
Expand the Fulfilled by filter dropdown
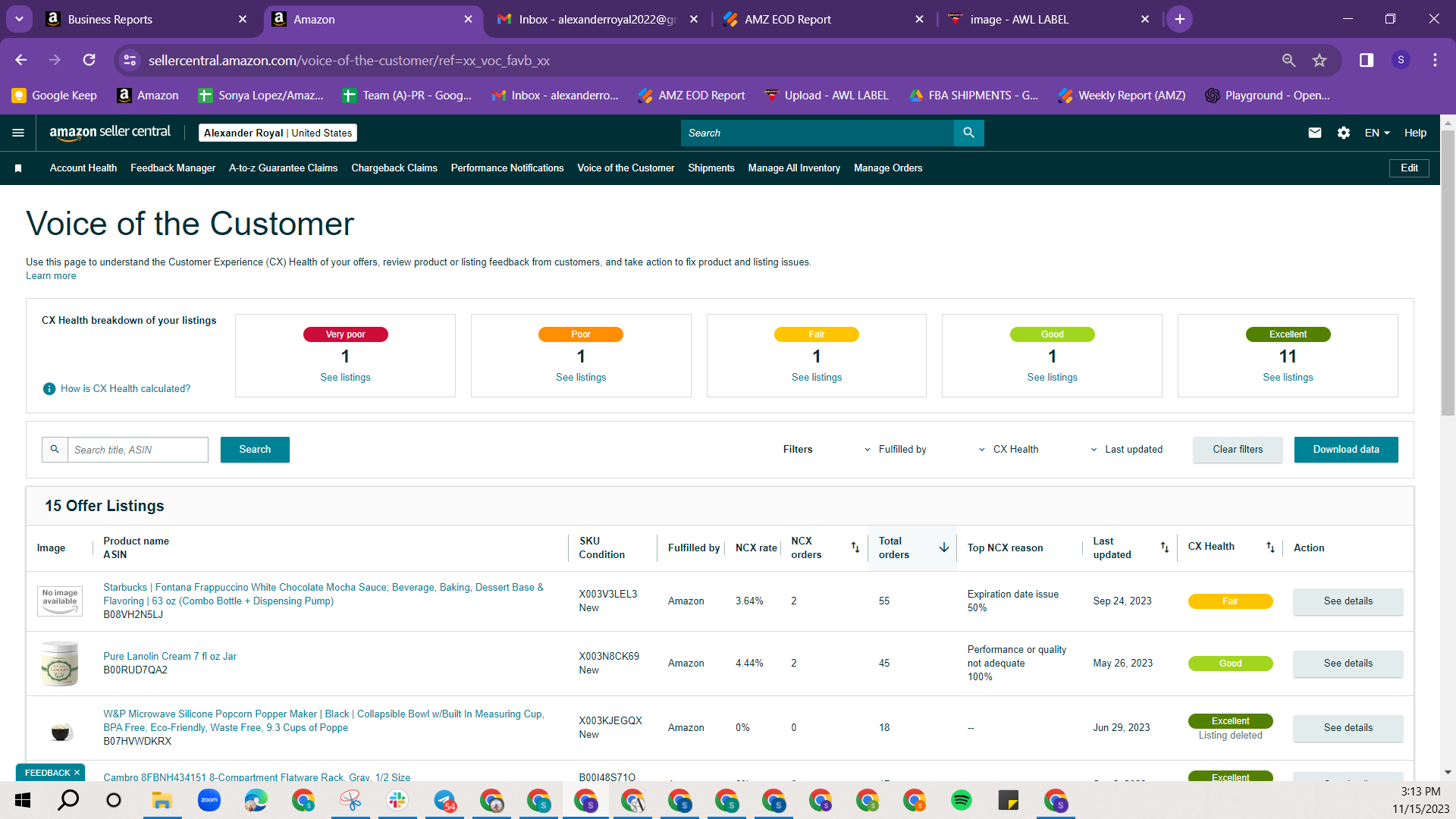[x=895, y=450]
